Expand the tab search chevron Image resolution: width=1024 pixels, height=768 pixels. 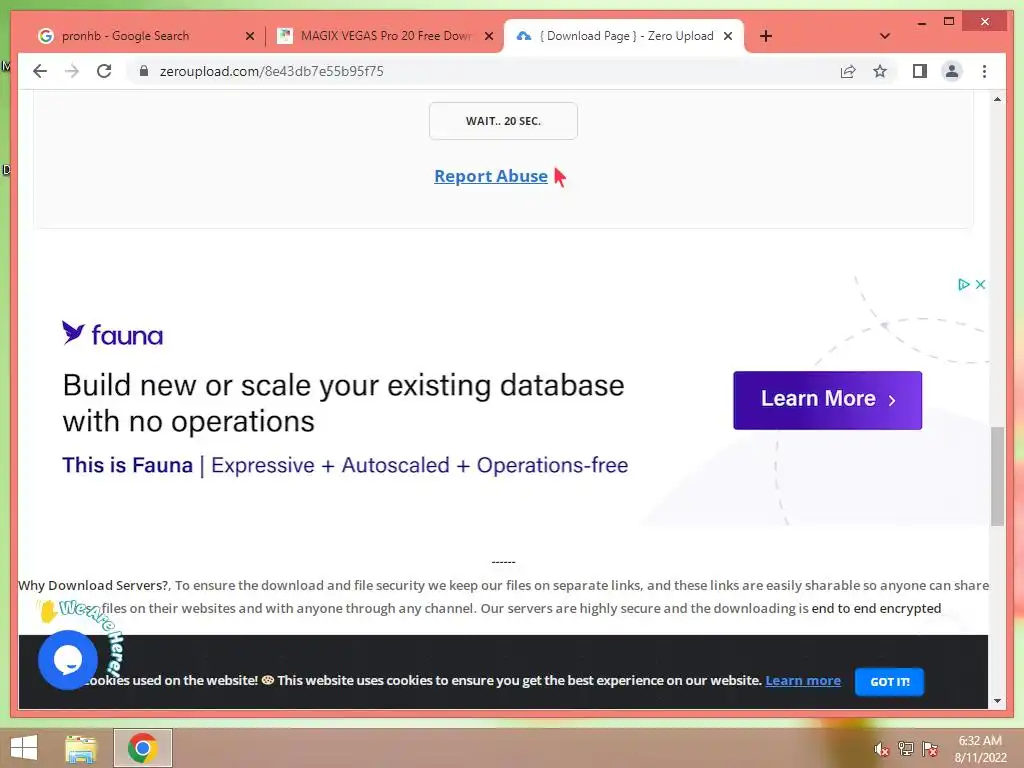click(x=885, y=36)
